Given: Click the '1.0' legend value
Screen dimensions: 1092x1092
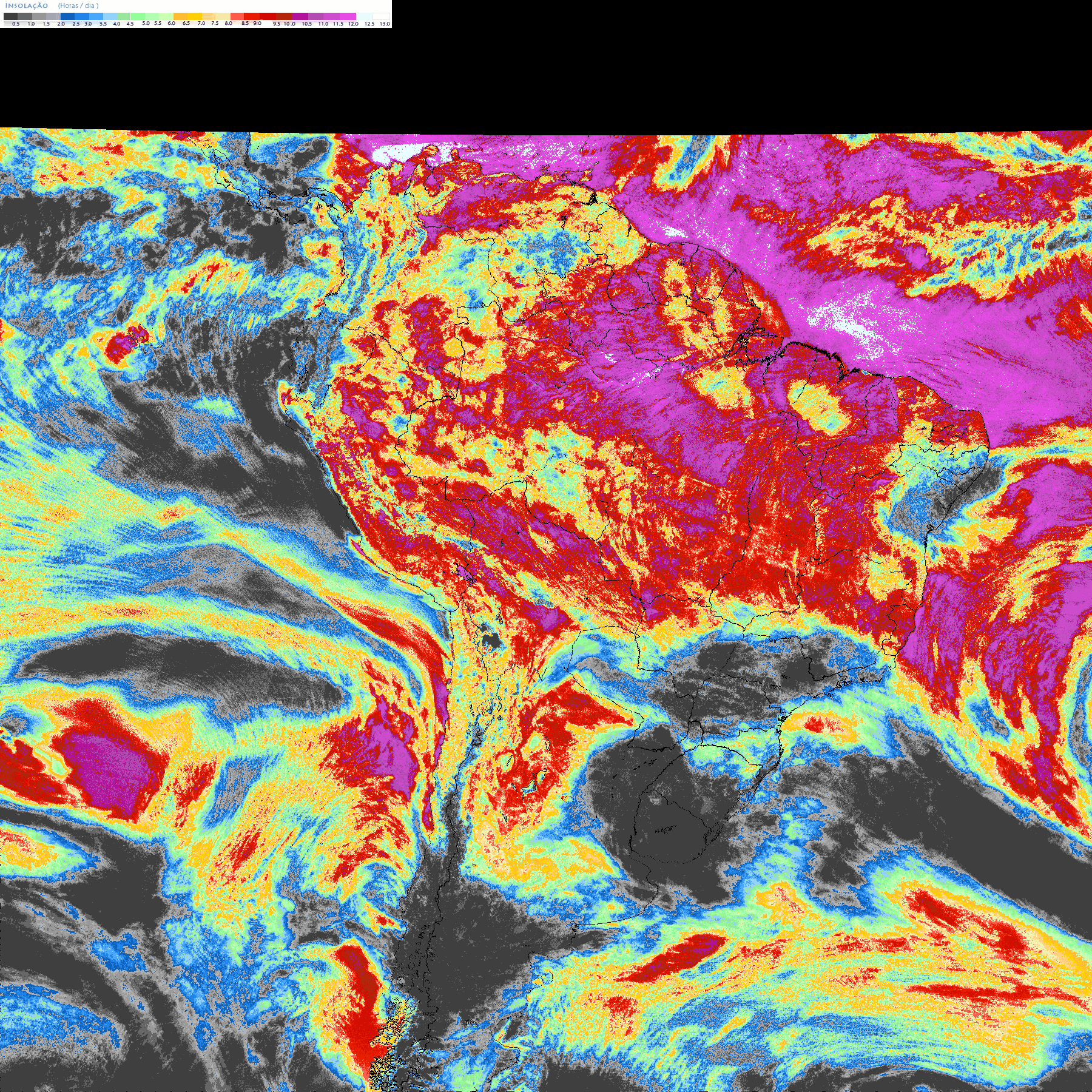Looking at the screenshot, I should [31, 24].
